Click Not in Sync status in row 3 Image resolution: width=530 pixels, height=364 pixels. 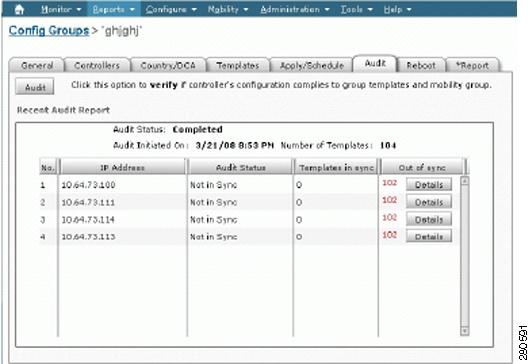(x=213, y=220)
